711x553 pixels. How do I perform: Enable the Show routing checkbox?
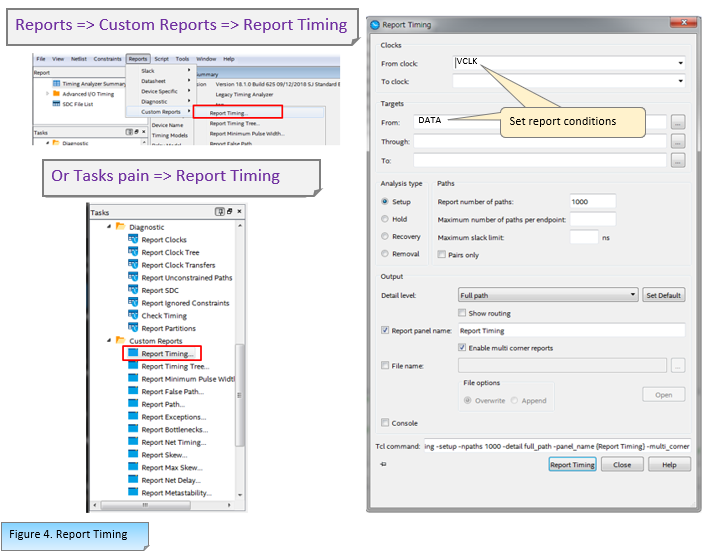pyautogui.click(x=463, y=313)
